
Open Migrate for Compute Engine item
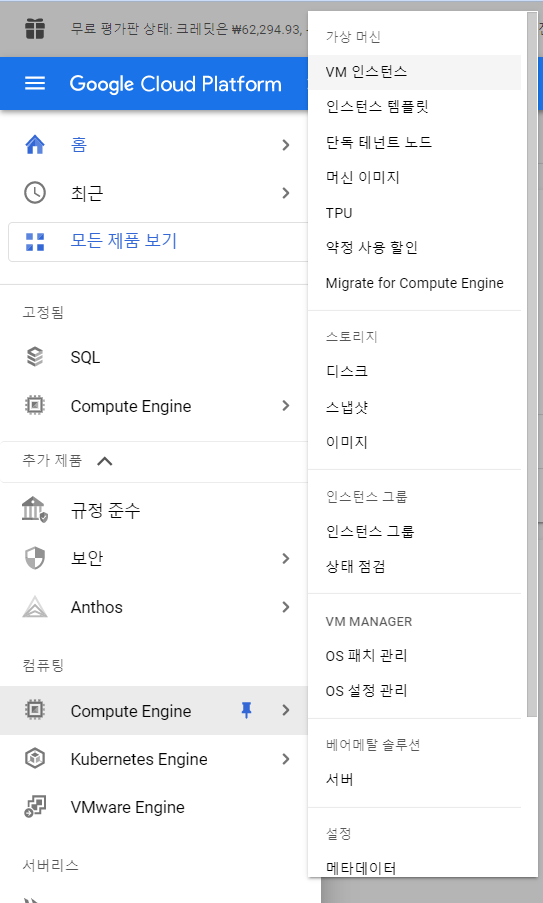[415, 283]
